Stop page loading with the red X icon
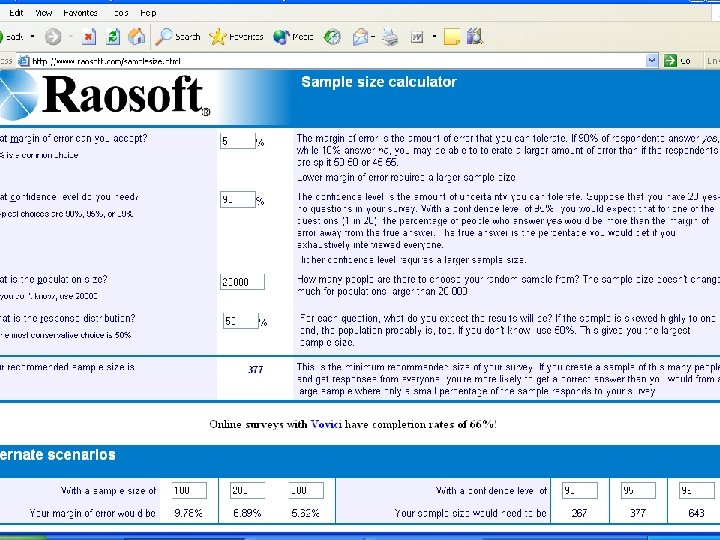Image resolution: width=720 pixels, height=540 pixels. (89, 37)
